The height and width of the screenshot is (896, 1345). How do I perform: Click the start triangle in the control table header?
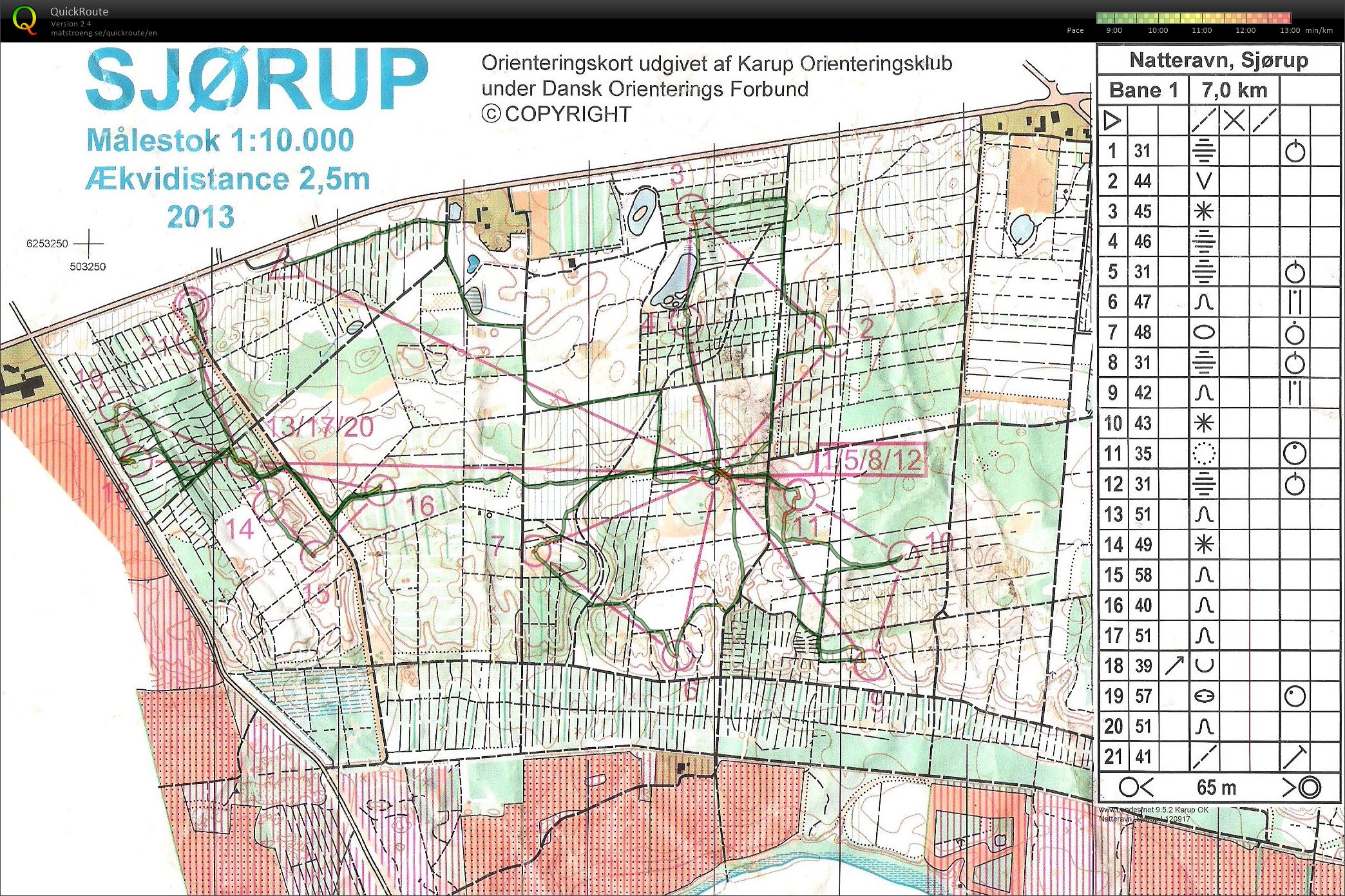[x=1112, y=120]
